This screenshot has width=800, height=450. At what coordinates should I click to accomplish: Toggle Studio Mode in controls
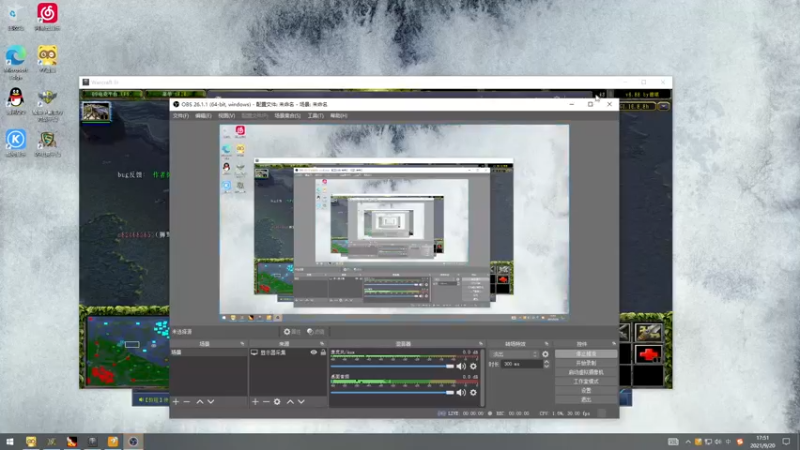click(586, 382)
